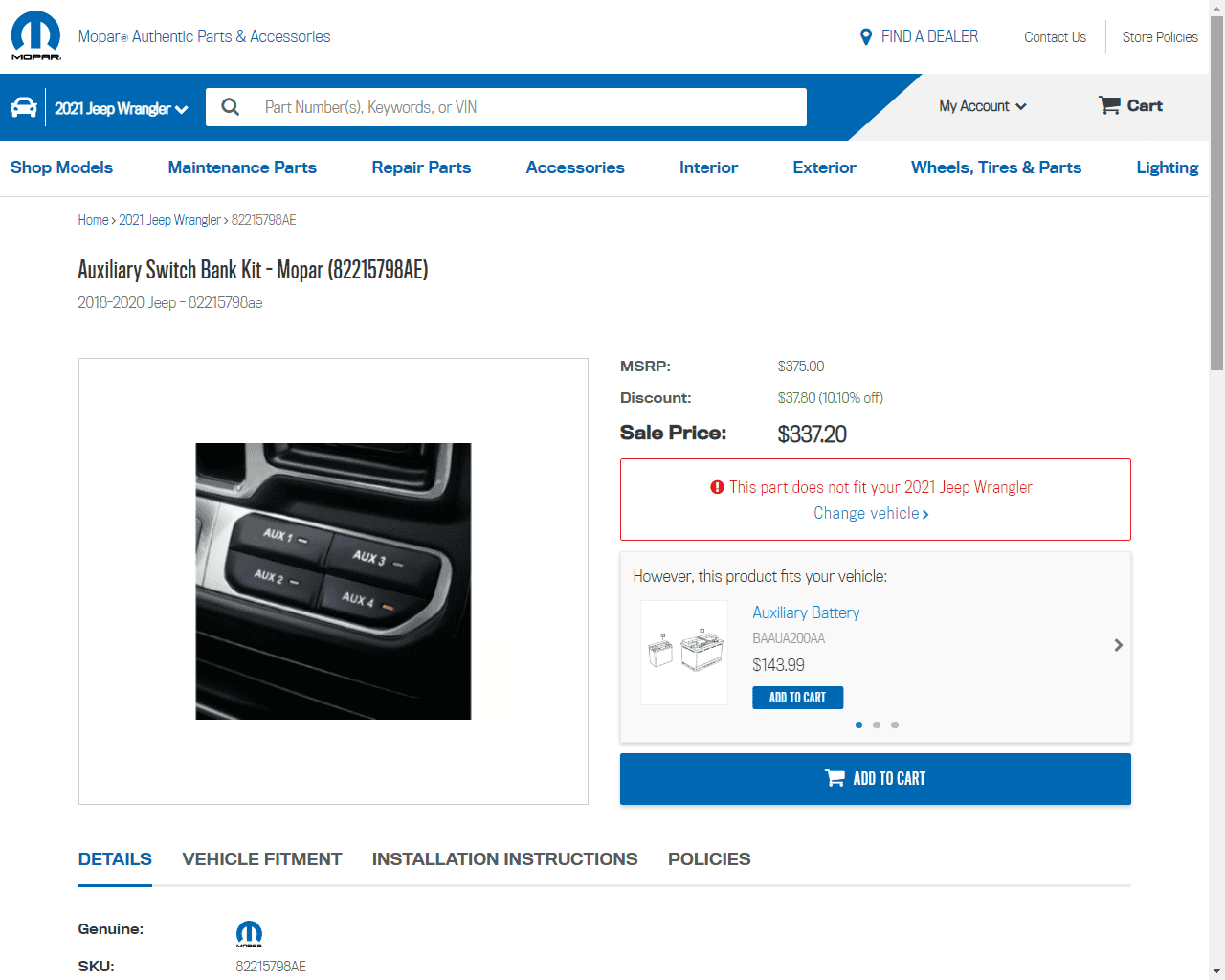Switch to the Vehicle Fitment tab

[262, 859]
